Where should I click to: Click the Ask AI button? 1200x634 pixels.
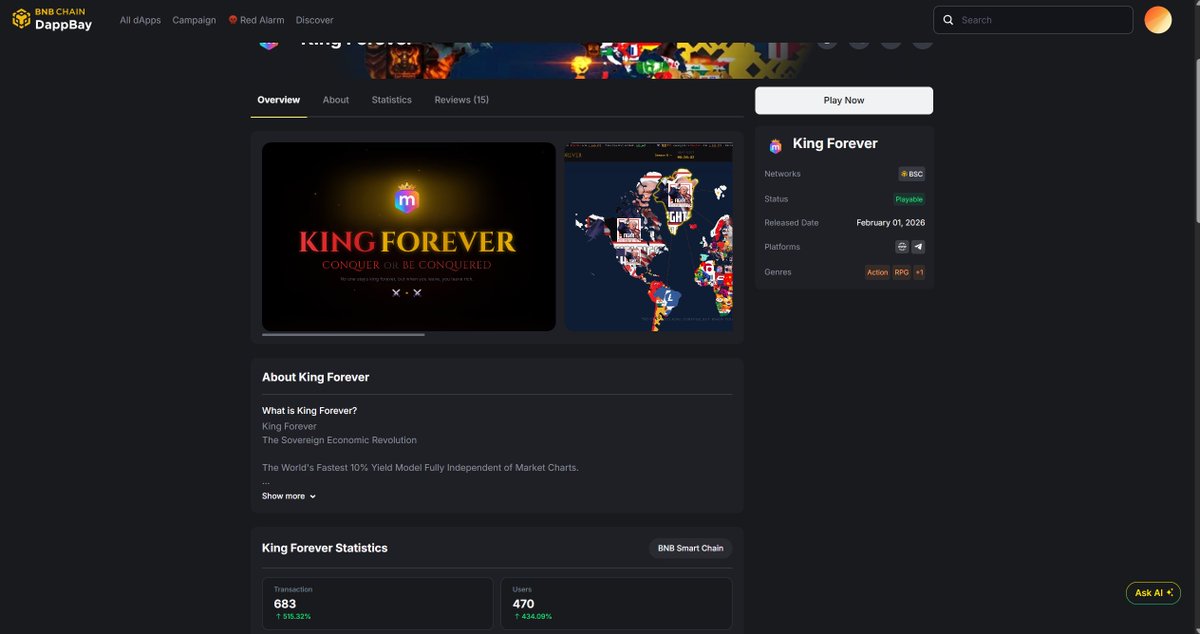coord(1153,593)
